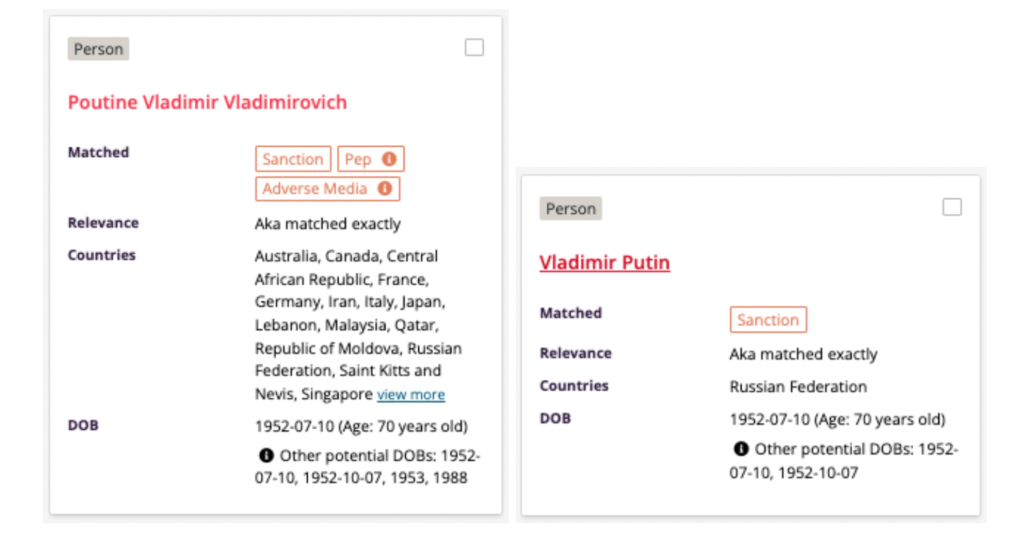1024x535 pixels.
Task: Click Sanction tag on Vladimir Putin card
Action: click(768, 320)
